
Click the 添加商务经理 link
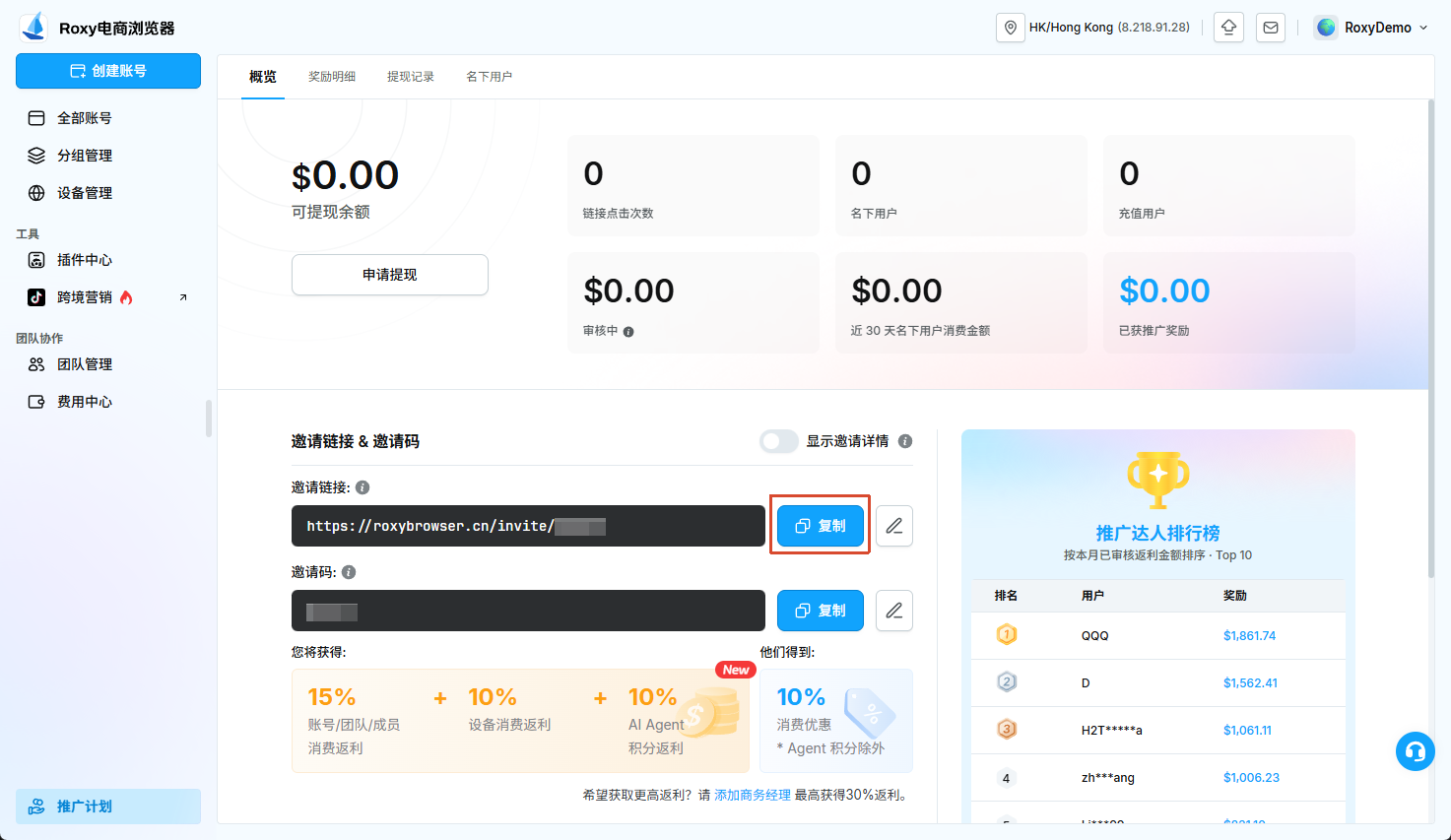tap(753, 795)
